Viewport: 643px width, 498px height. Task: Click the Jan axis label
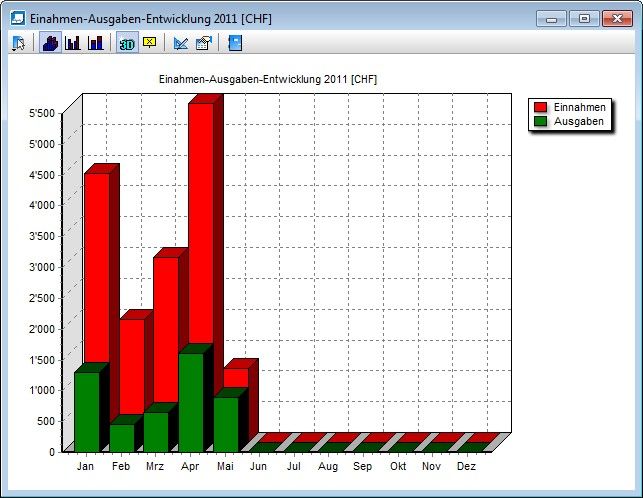(85, 466)
